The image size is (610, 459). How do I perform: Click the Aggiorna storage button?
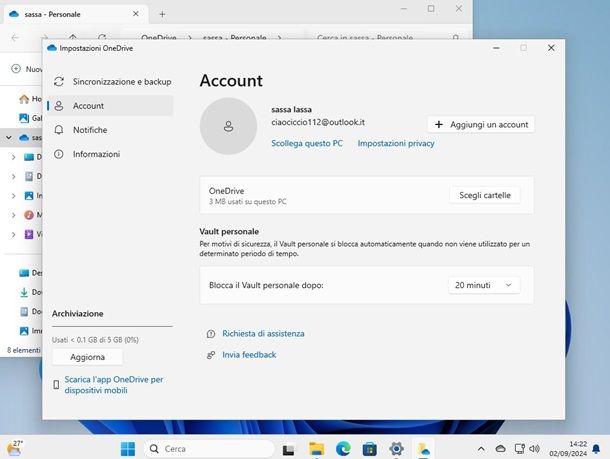[x=88, y=357]
